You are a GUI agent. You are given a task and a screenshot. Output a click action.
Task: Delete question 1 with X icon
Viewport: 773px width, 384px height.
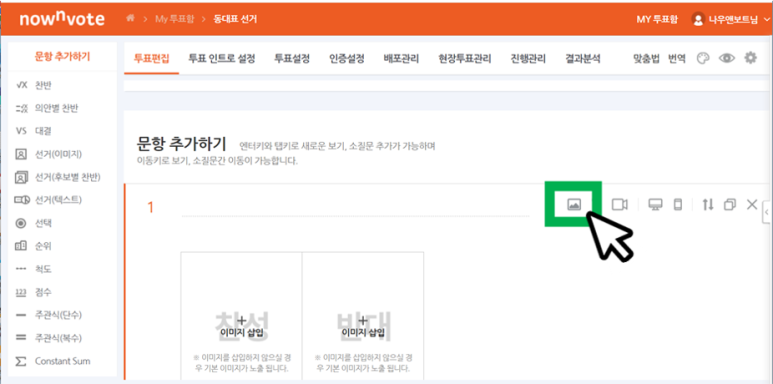coord(752,205)
